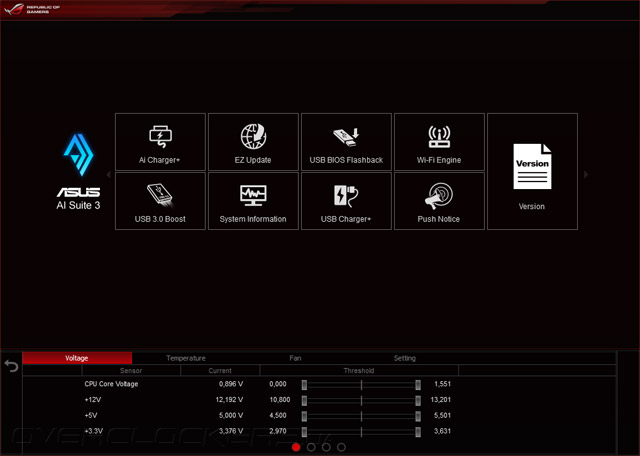
Task: Click +3.3V lower threshold slider handle
Action: pyautogui.click(x=304, y=432)
